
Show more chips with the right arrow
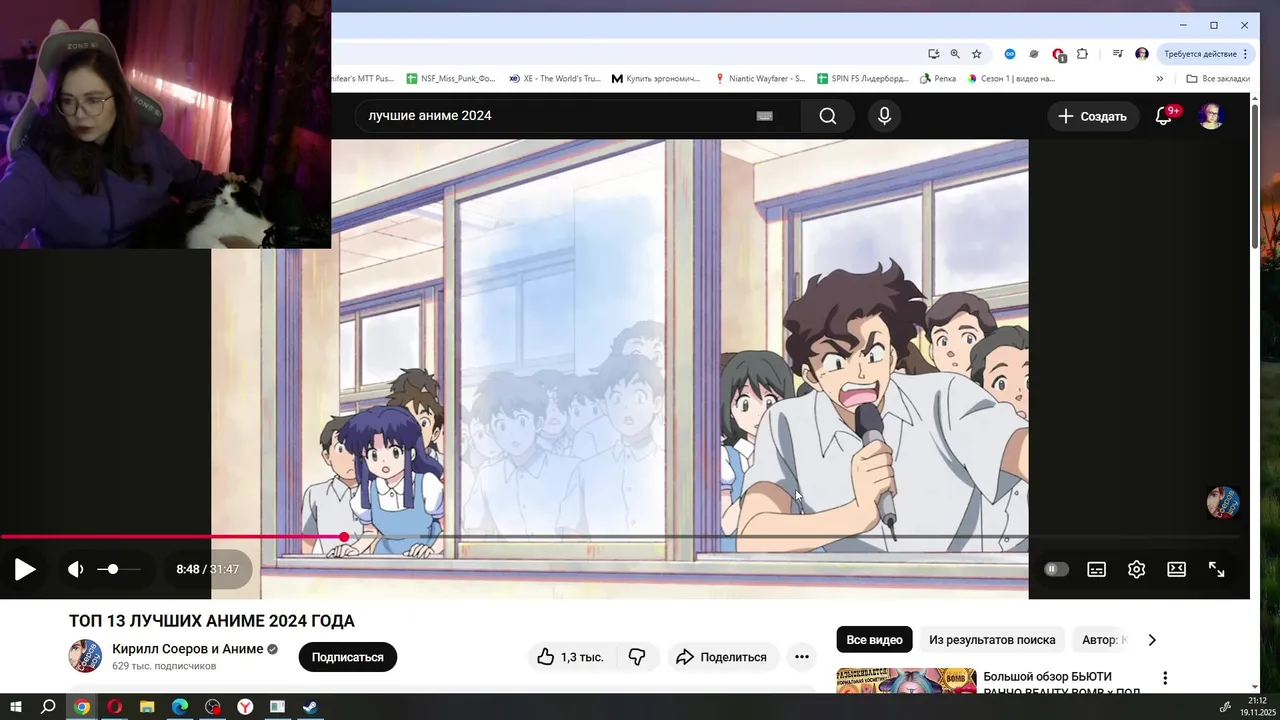click(1151, 640)
